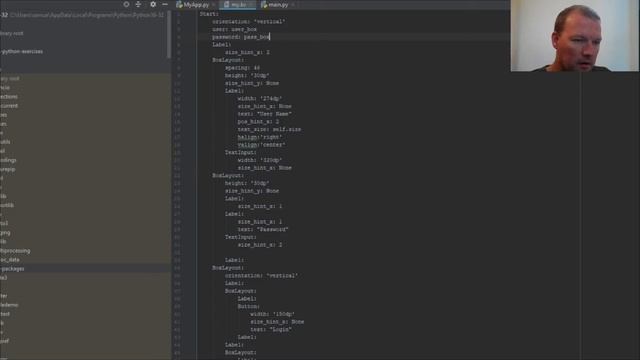Select the python exercises project entry
Image resolution: width=640 pixels, height=360 pixels.
(22, 51)
